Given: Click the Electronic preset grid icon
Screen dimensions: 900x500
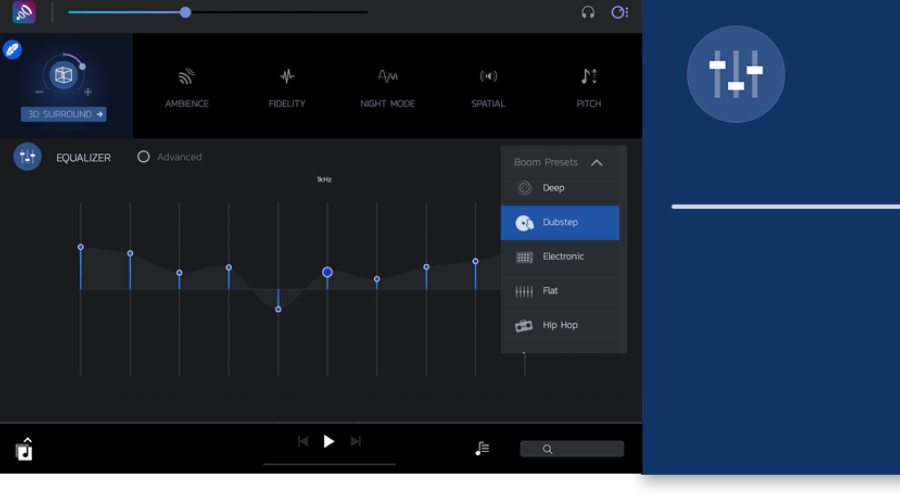Looking at the screenshot, I should 524,257.
